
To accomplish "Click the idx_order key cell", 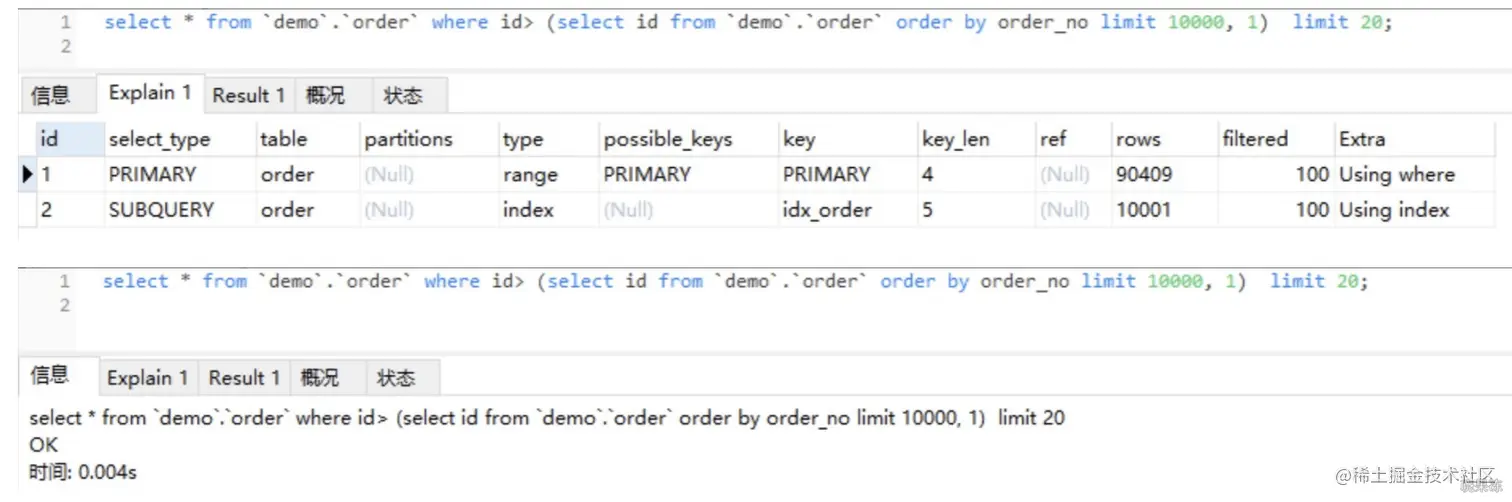I will (x=848, y=210).
